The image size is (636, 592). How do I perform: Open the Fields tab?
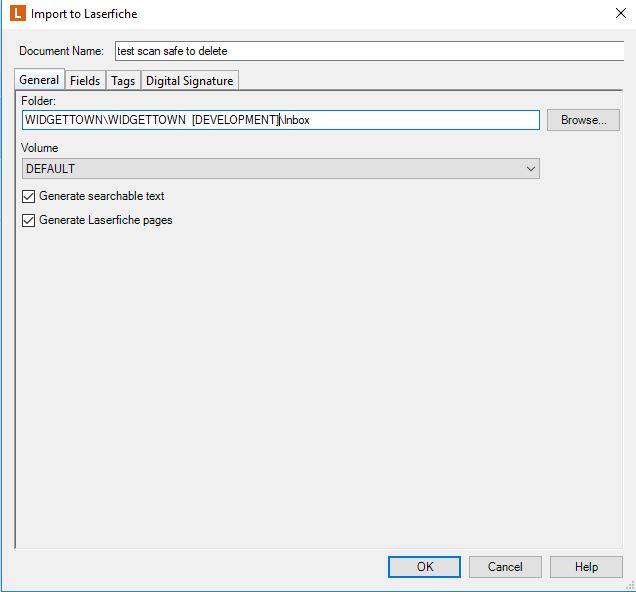coord(85,81)
